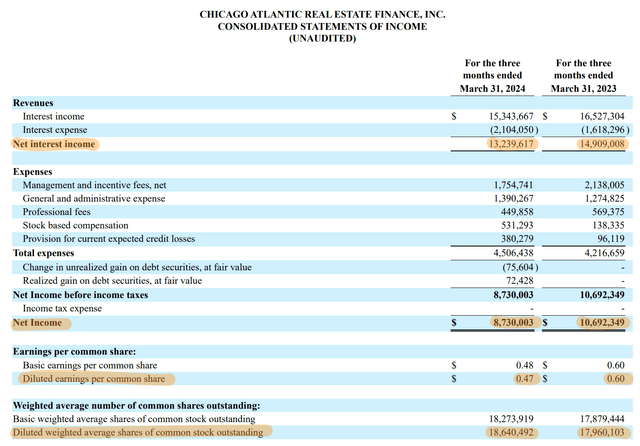Click the 'Income tax expense' row label
640x446 pixels.
[x=62, y=308]
